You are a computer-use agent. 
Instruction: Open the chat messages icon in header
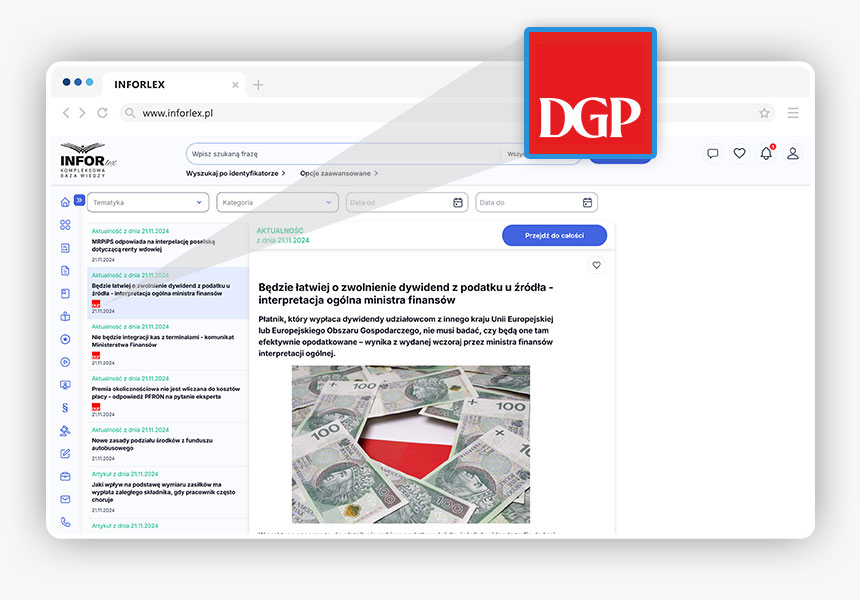click(712, 154)
